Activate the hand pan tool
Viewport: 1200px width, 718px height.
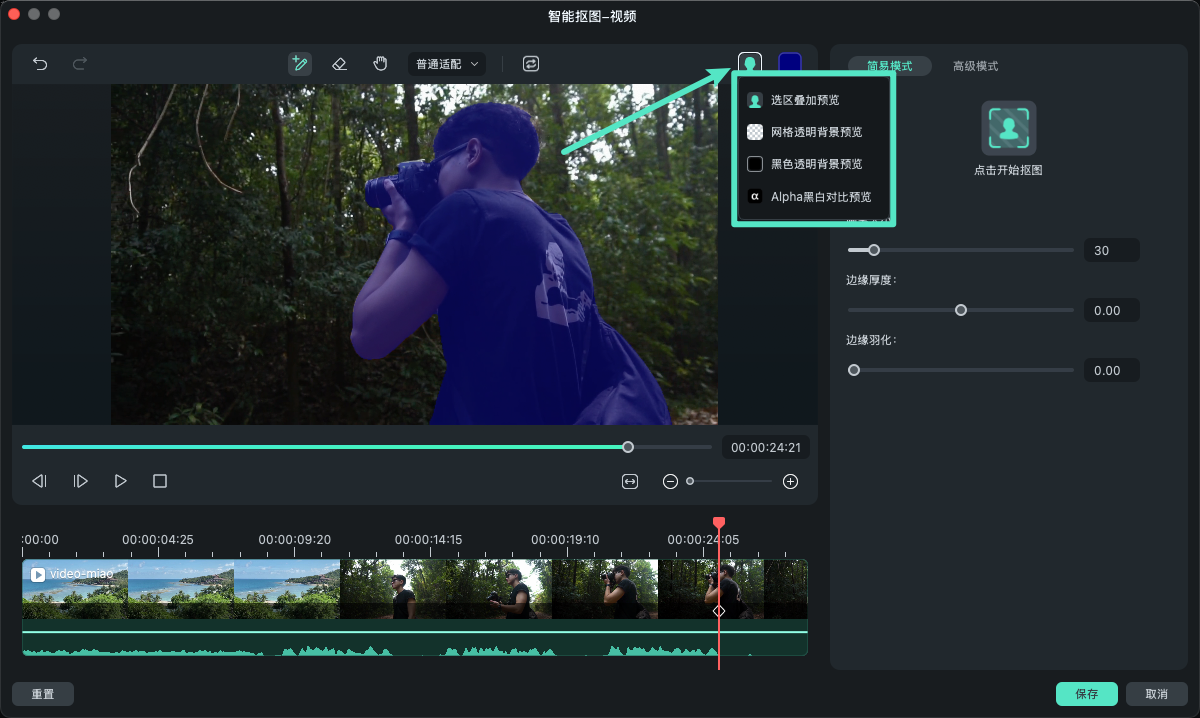(x=380, y=63)
